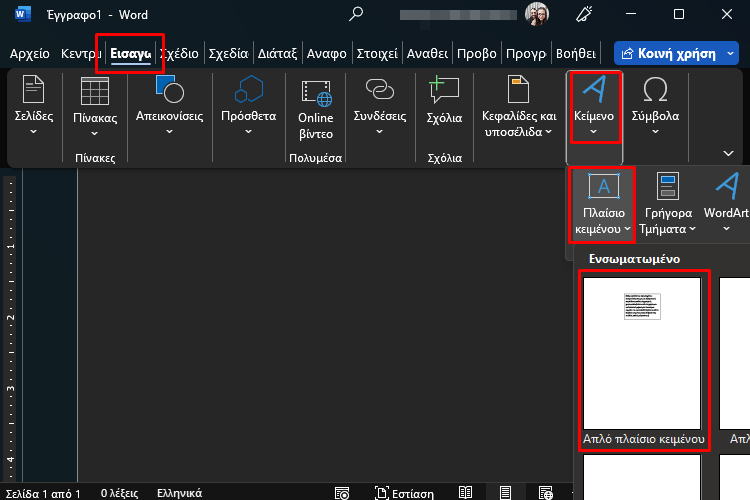Image resolution: width=750 pixels, height=500 pixels.
Task: Insert a table with Πίνακας button
Action: [95, 105]
